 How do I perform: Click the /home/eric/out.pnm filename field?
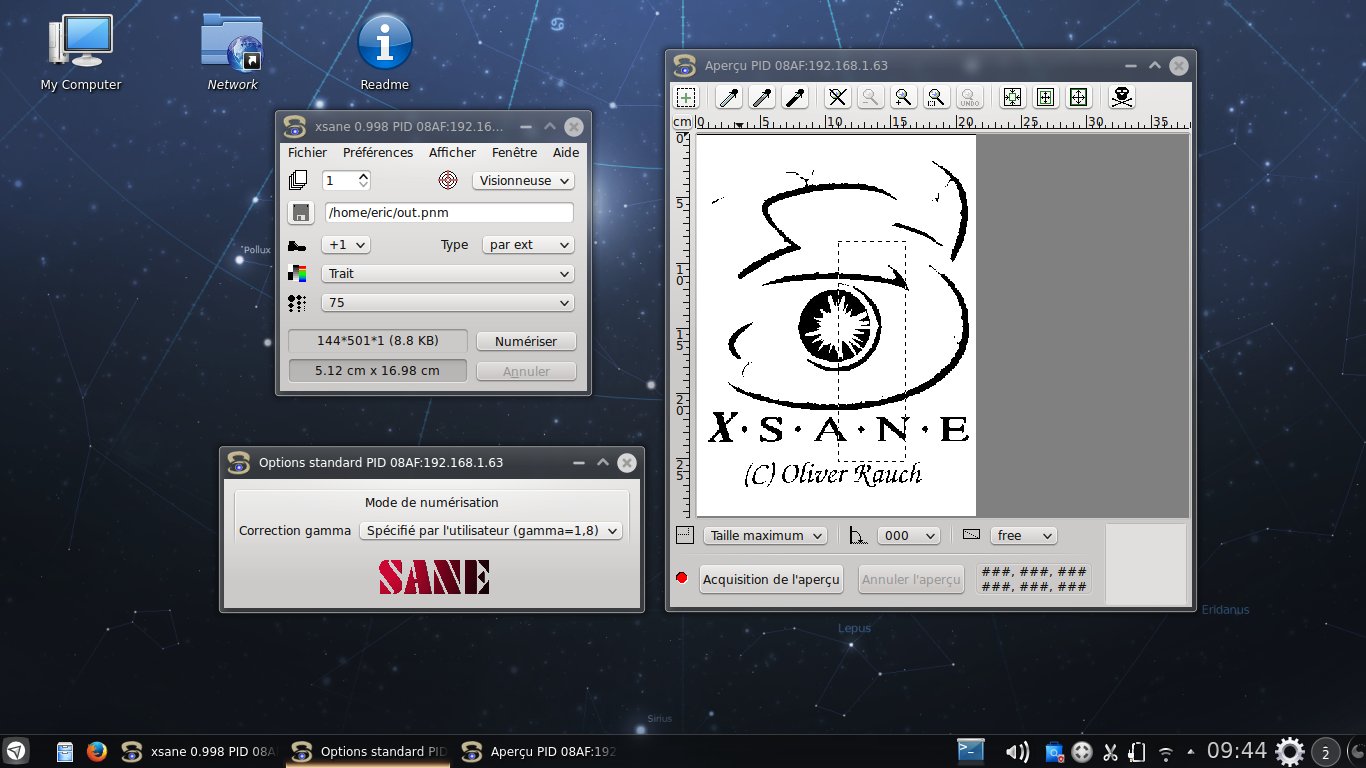click(x=448, y=212)
